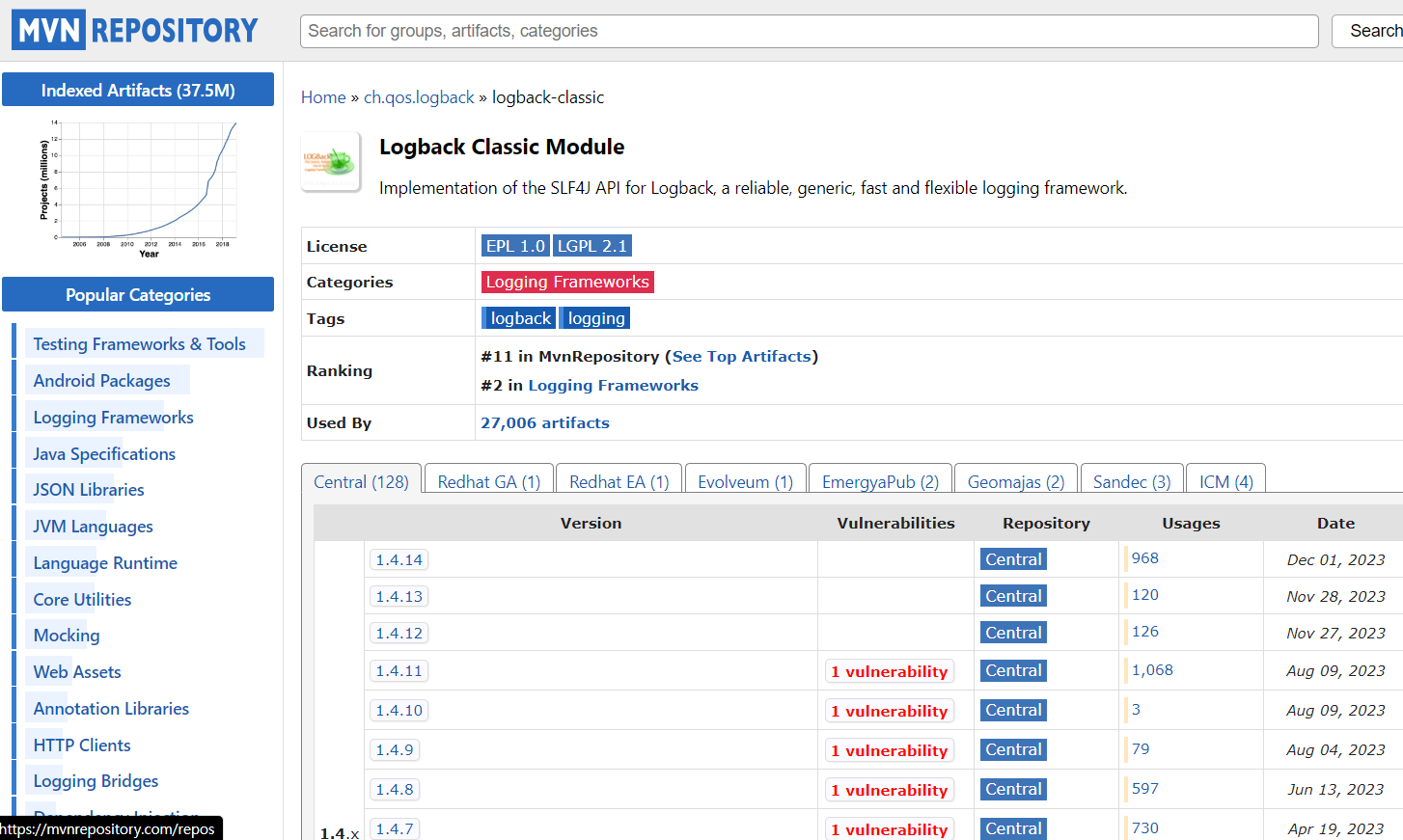Image resolution: width=1403 pixels, height=840 pixels.
Task: Open the 968 usages link
Action: [x=1145, y=558]
